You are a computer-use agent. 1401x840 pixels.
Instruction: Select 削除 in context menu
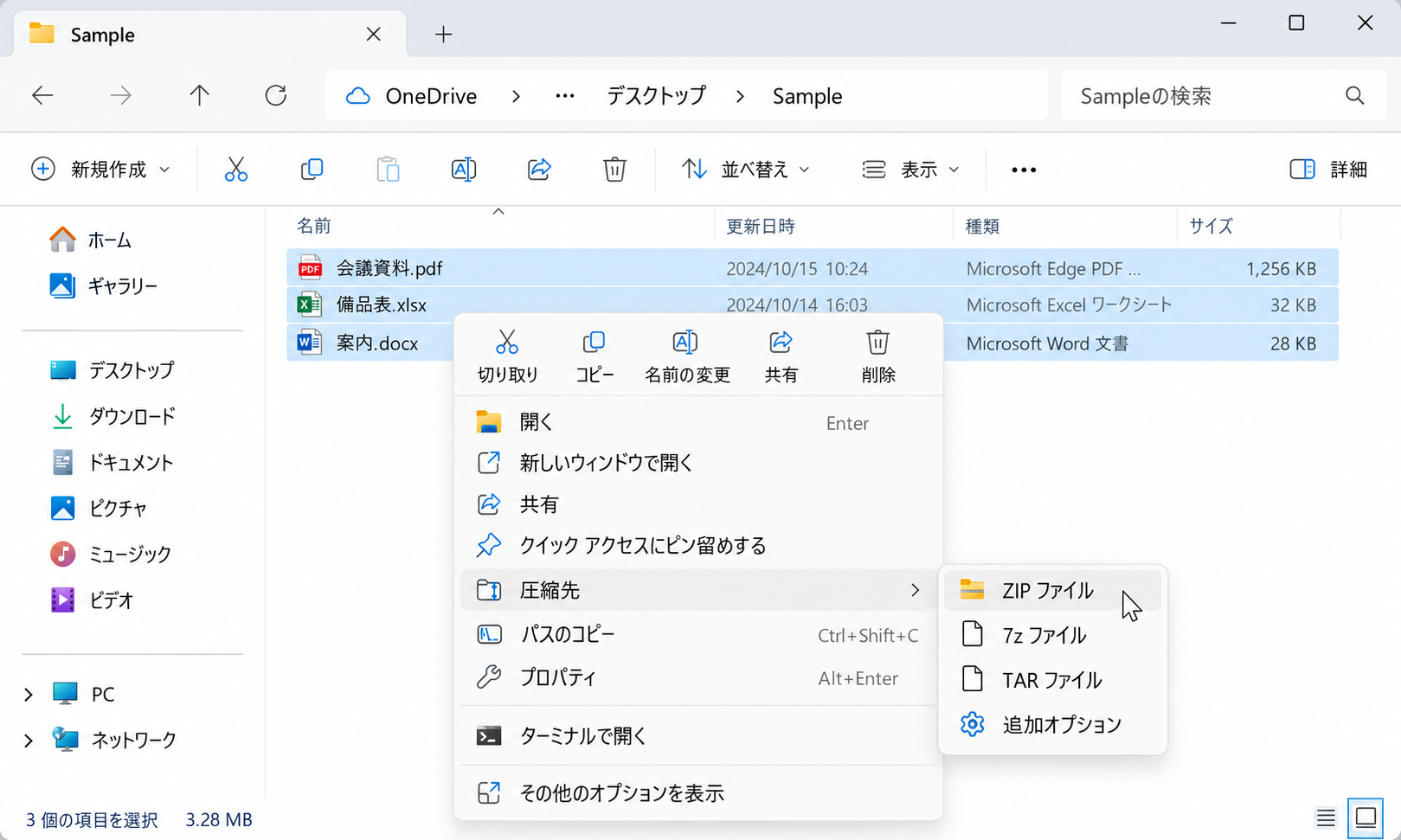[x=877, y=356]
